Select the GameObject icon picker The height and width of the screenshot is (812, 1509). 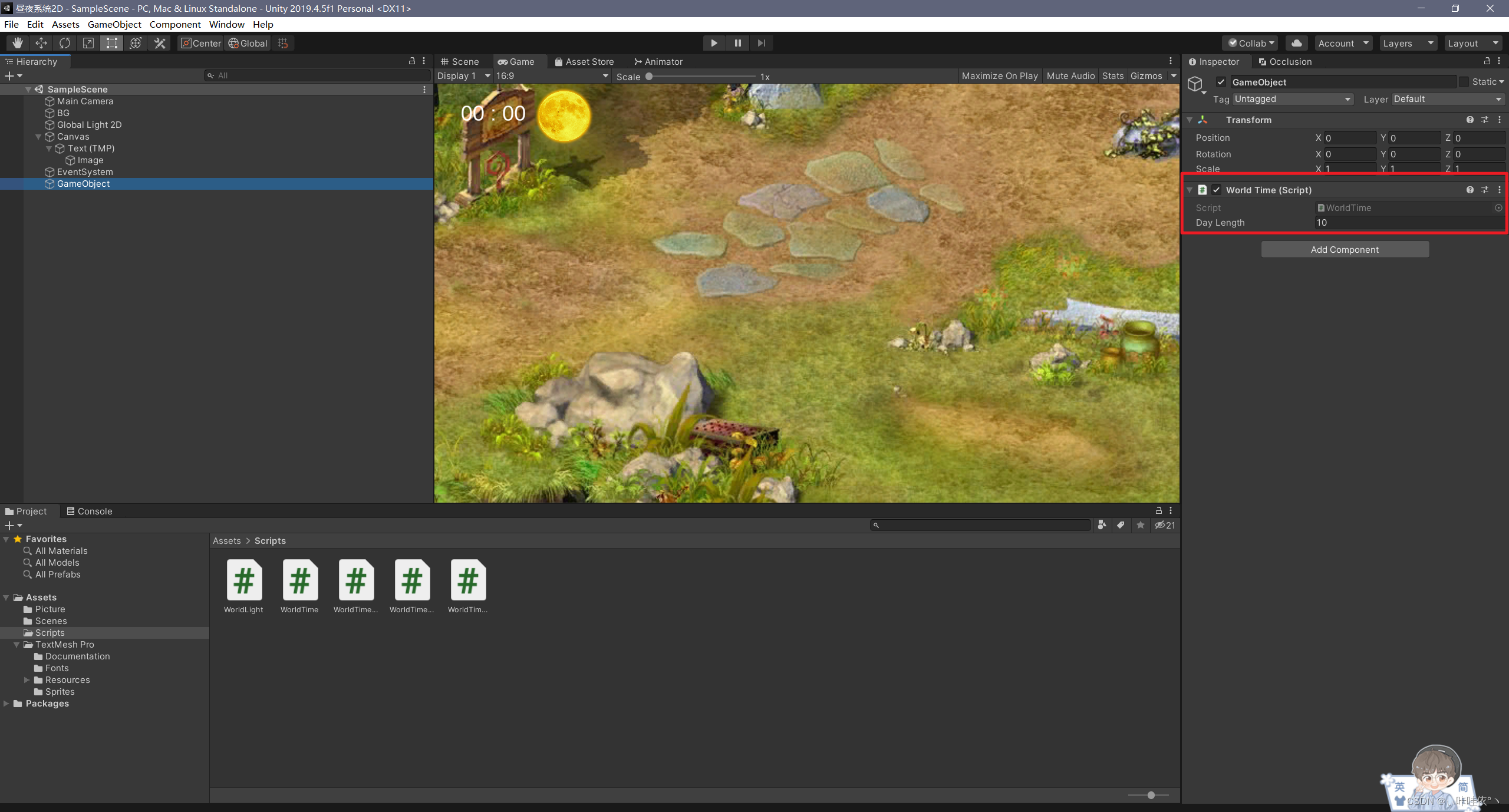[x=1196, y=85]
